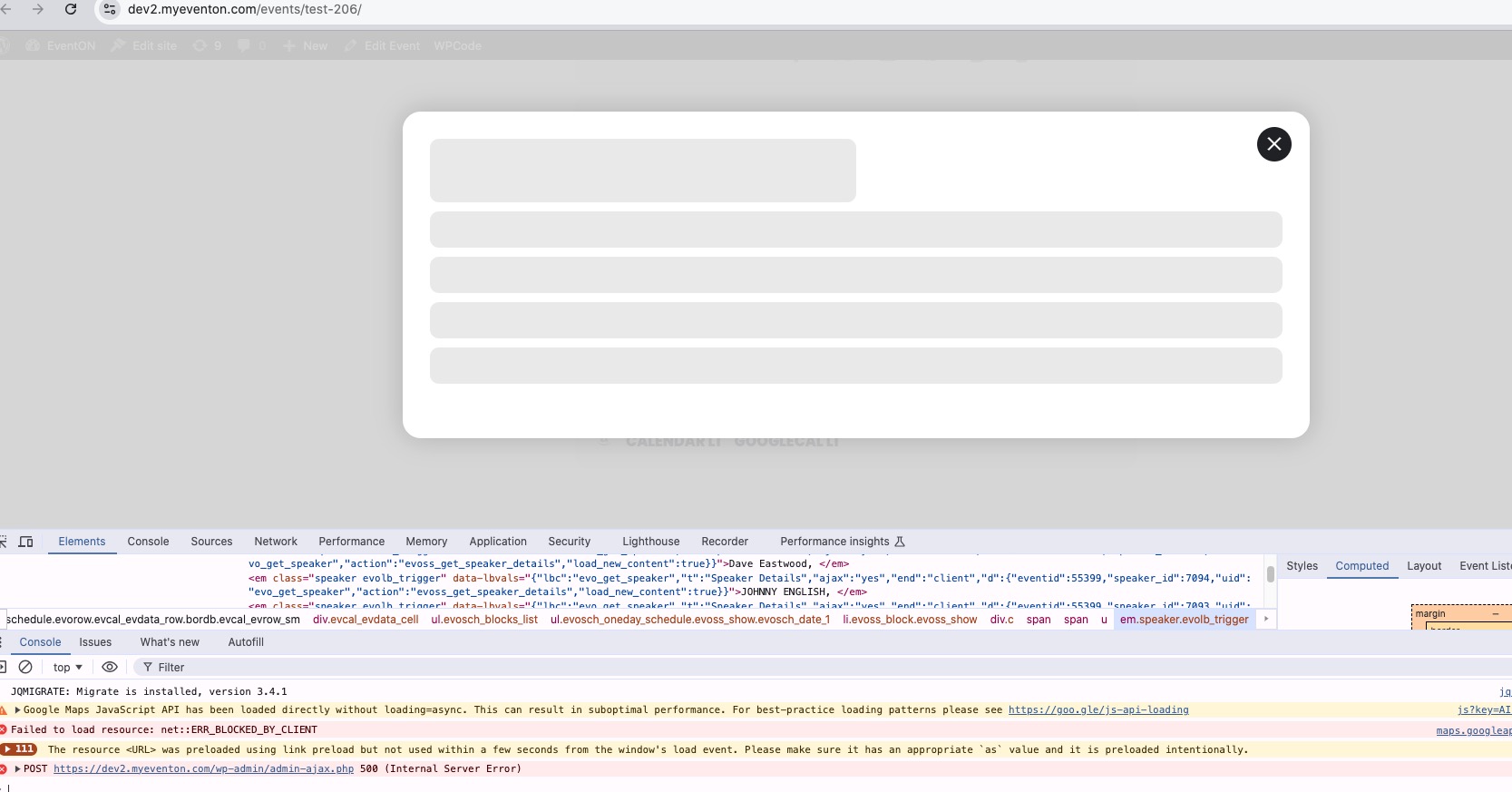Open site information icon in address bar

(x=110, y=9)
